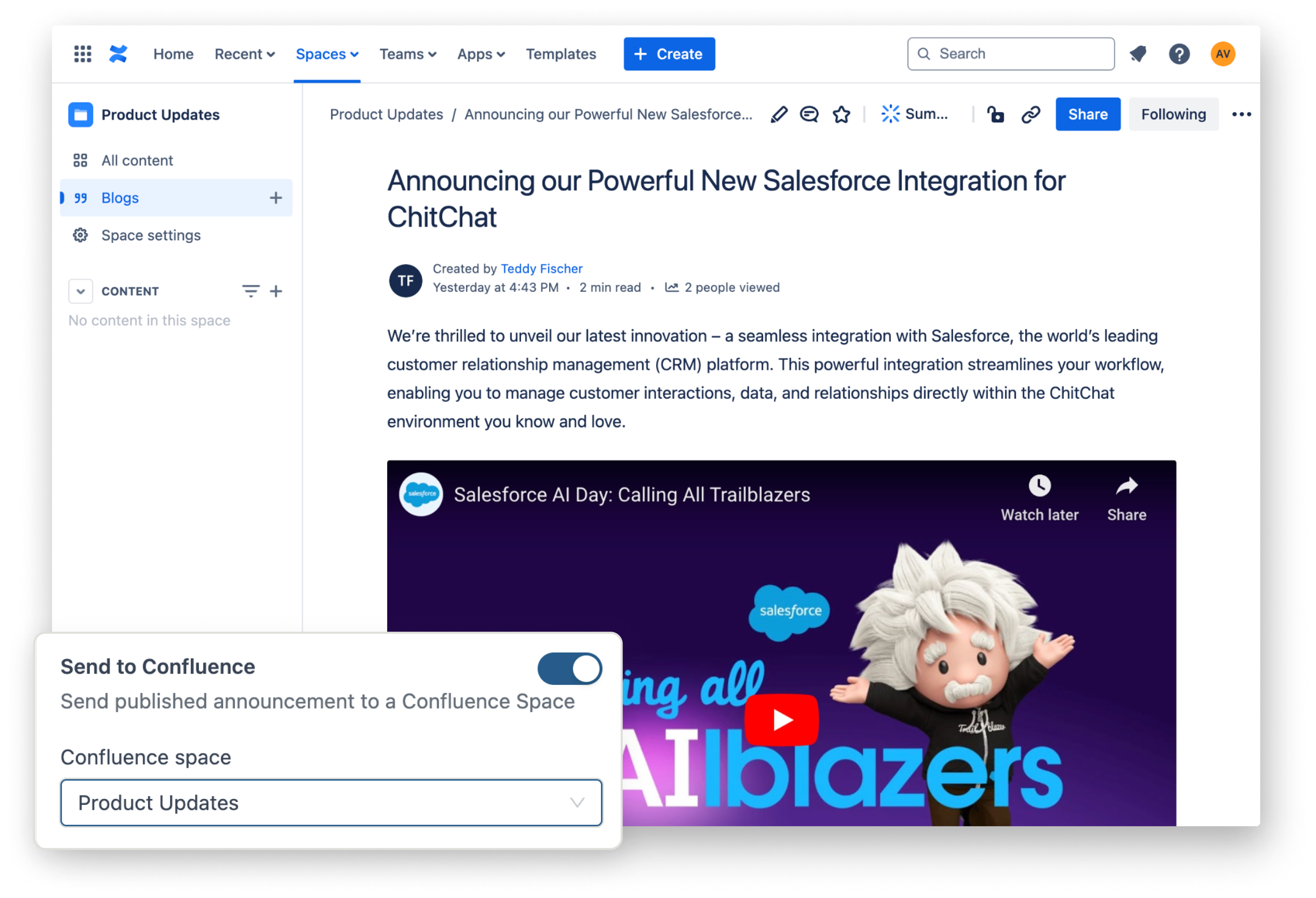Open the Apps dropdown menu
Viewport: 1316px width, 898px height.
point(481,54)
